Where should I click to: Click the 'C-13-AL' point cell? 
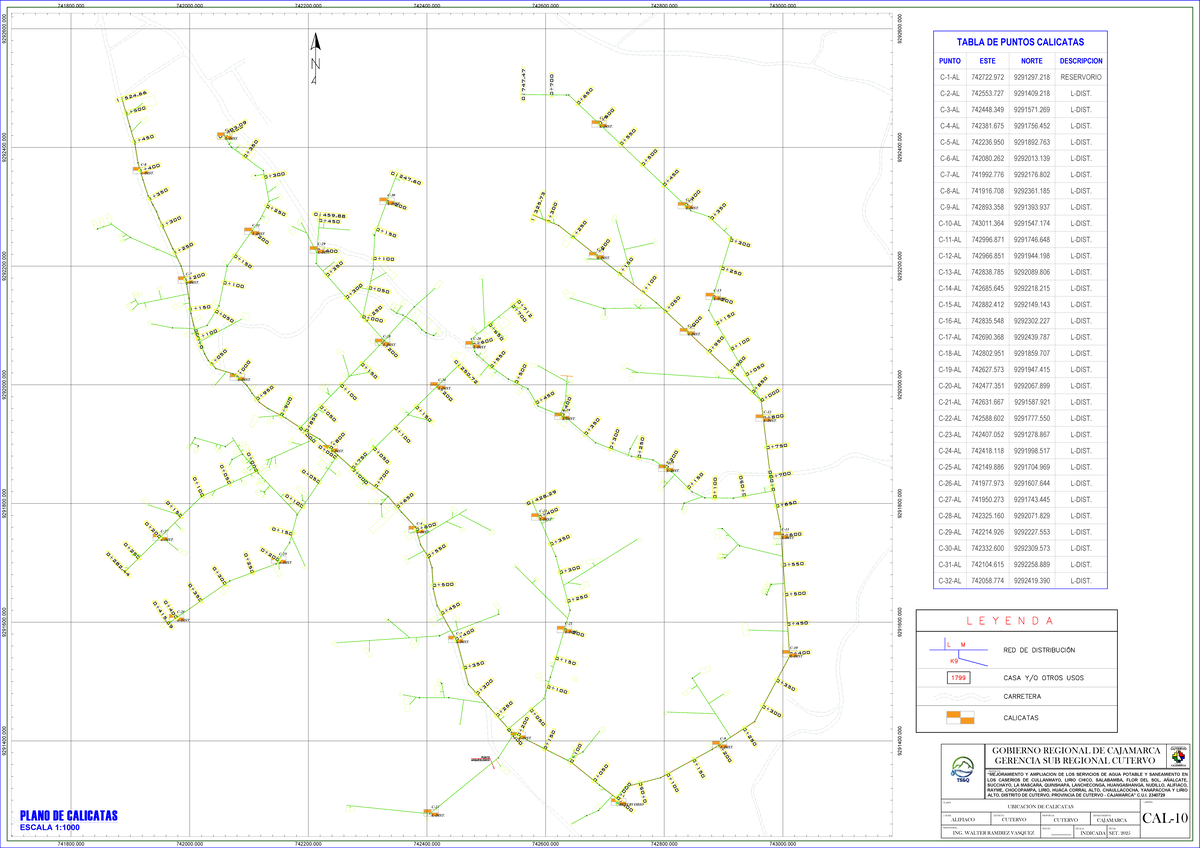pos(949,271)
